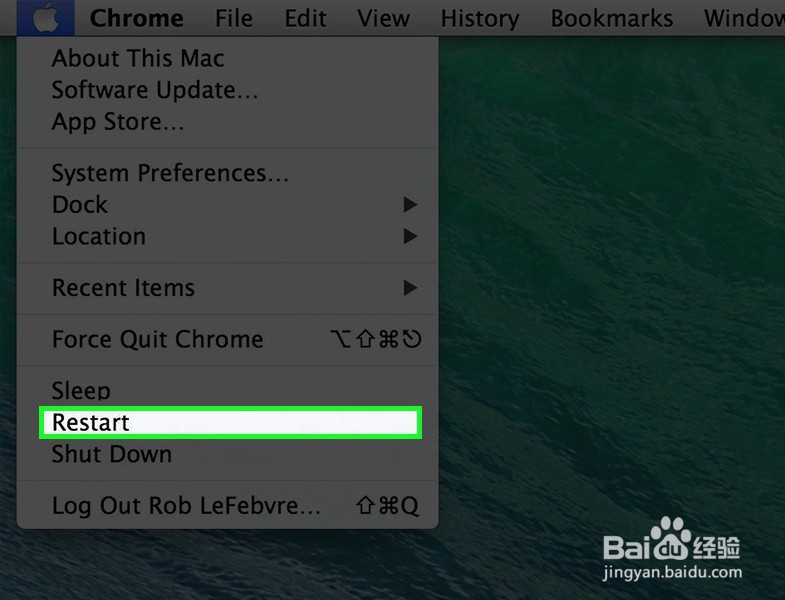Open Software Update…

(228, 90)
